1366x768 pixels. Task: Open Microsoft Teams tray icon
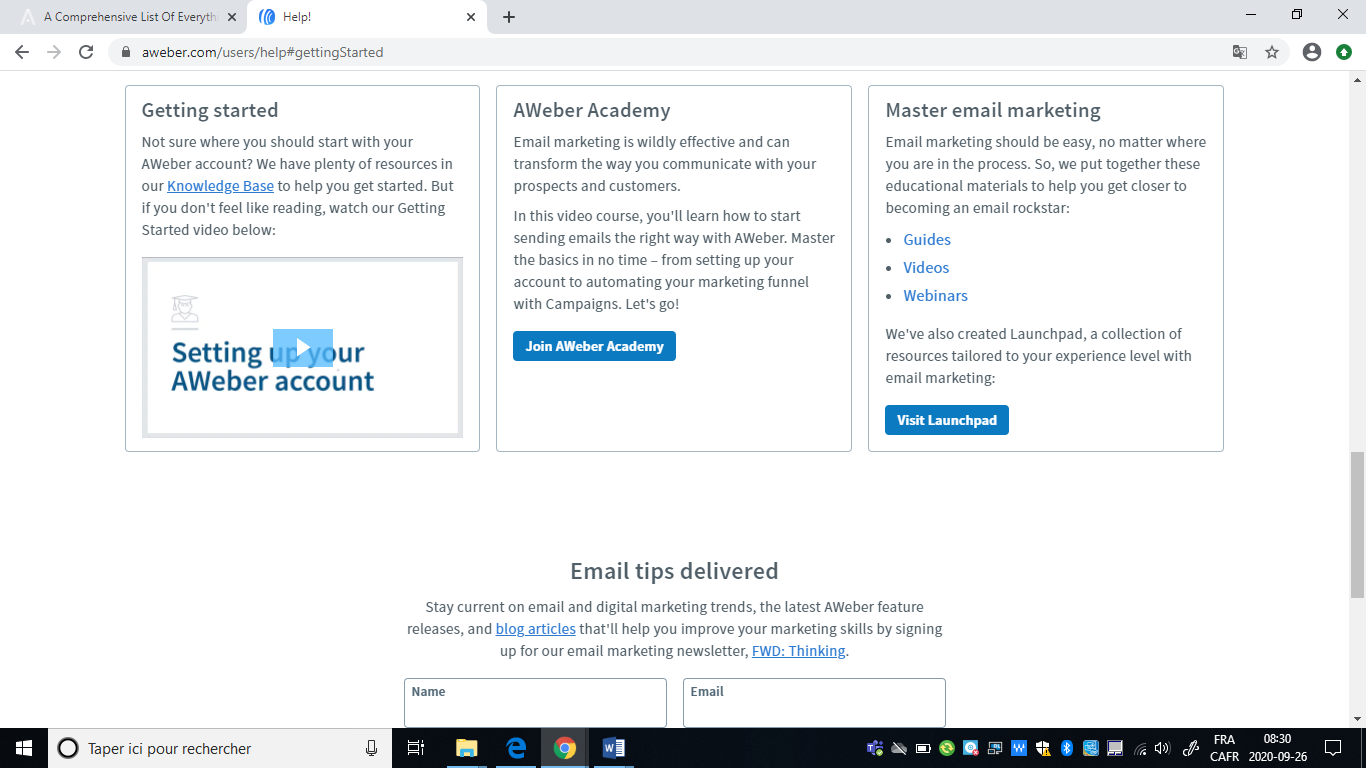(875, 748)
